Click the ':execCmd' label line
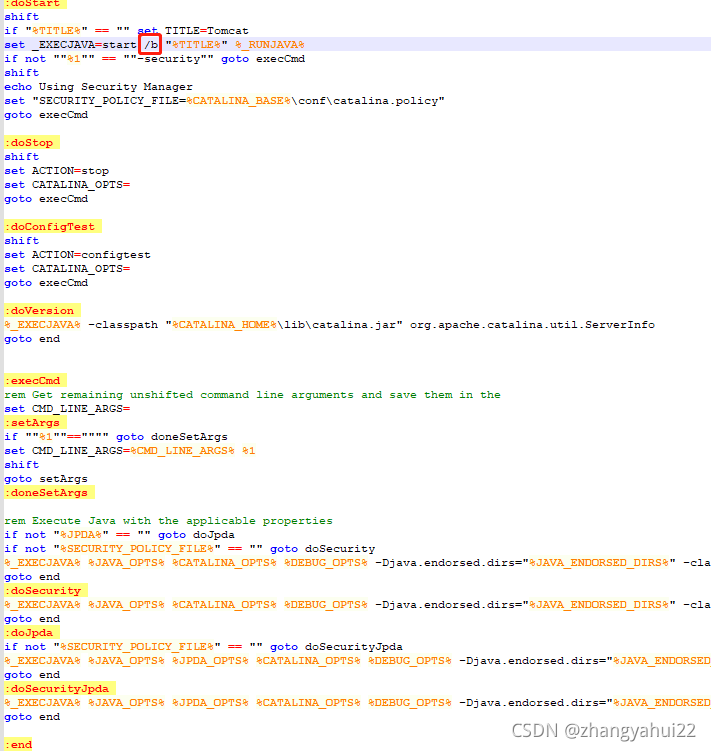 tap(35, 381)
